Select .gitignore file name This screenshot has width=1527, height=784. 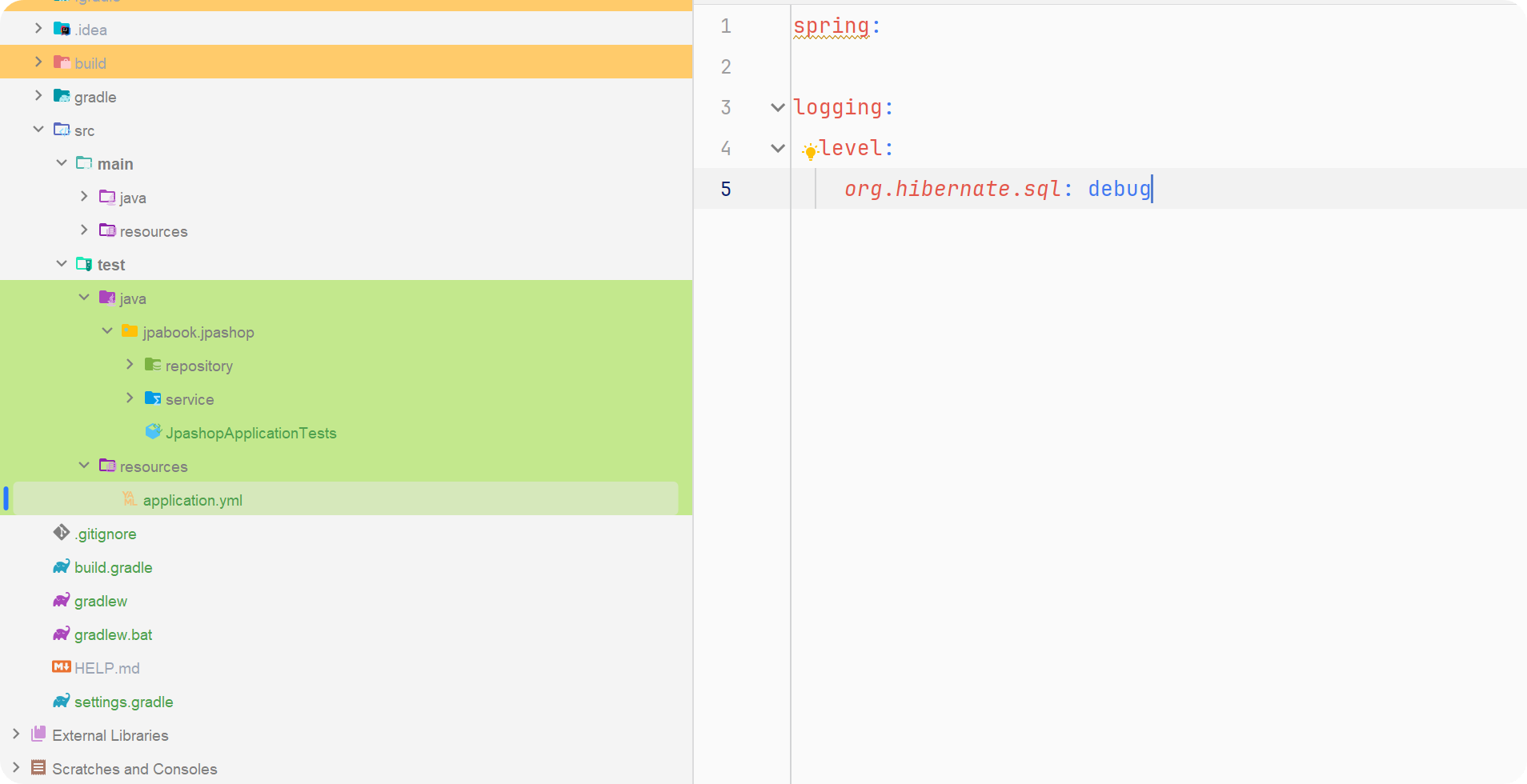(106, 534)
